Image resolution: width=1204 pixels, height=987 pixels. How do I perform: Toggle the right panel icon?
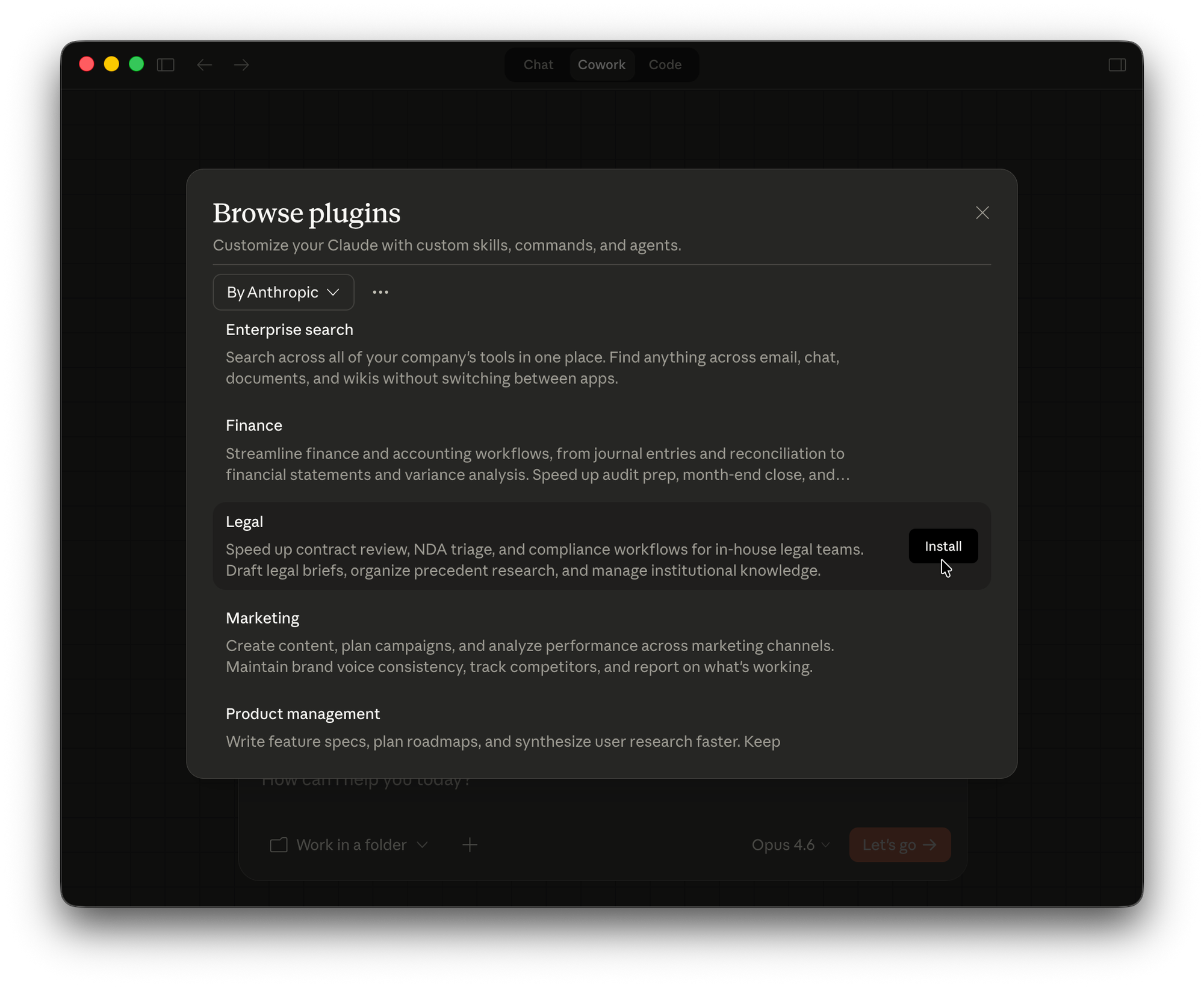pos(1117,64)
